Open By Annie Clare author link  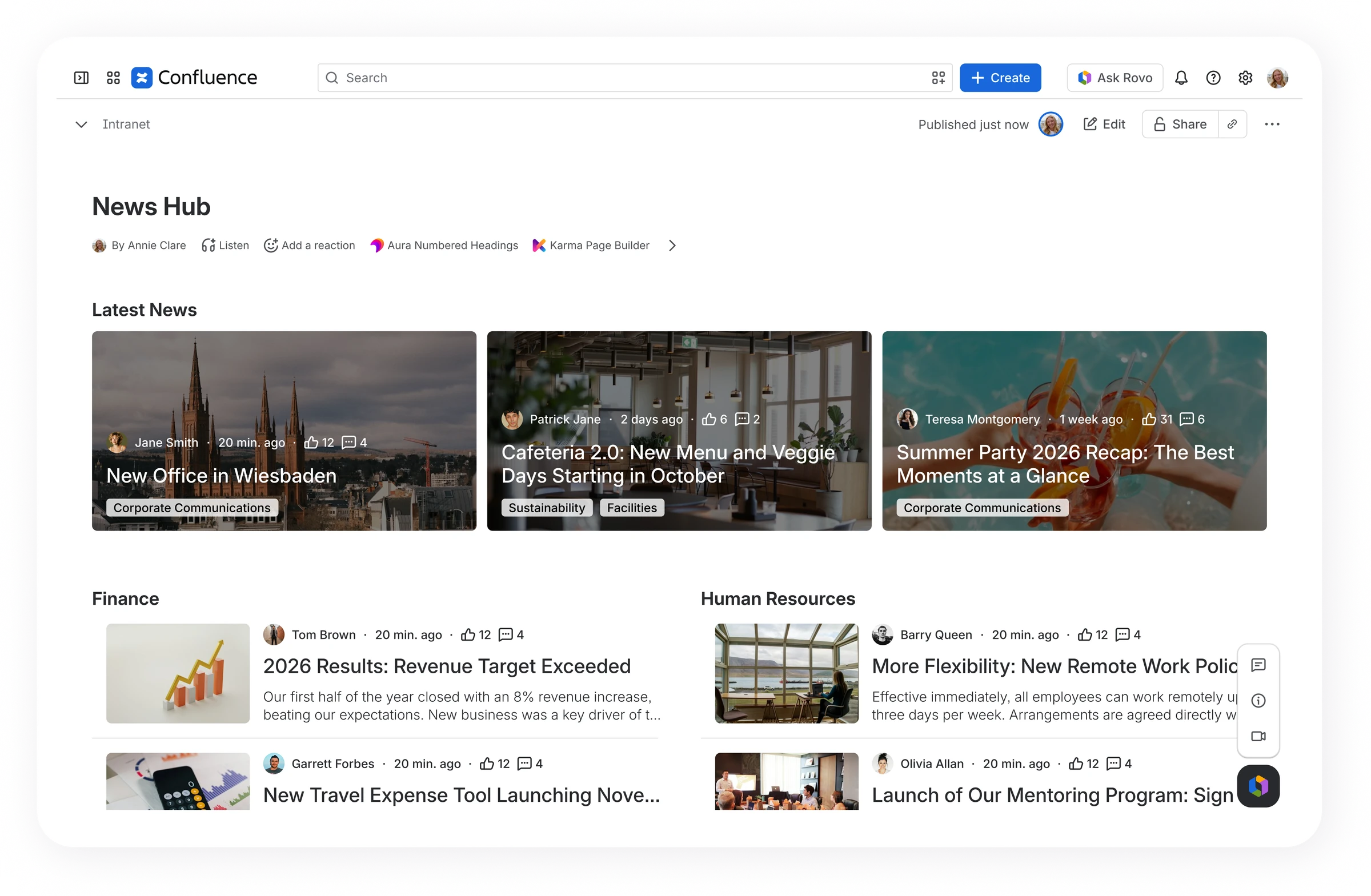click(x=139, y=246)
